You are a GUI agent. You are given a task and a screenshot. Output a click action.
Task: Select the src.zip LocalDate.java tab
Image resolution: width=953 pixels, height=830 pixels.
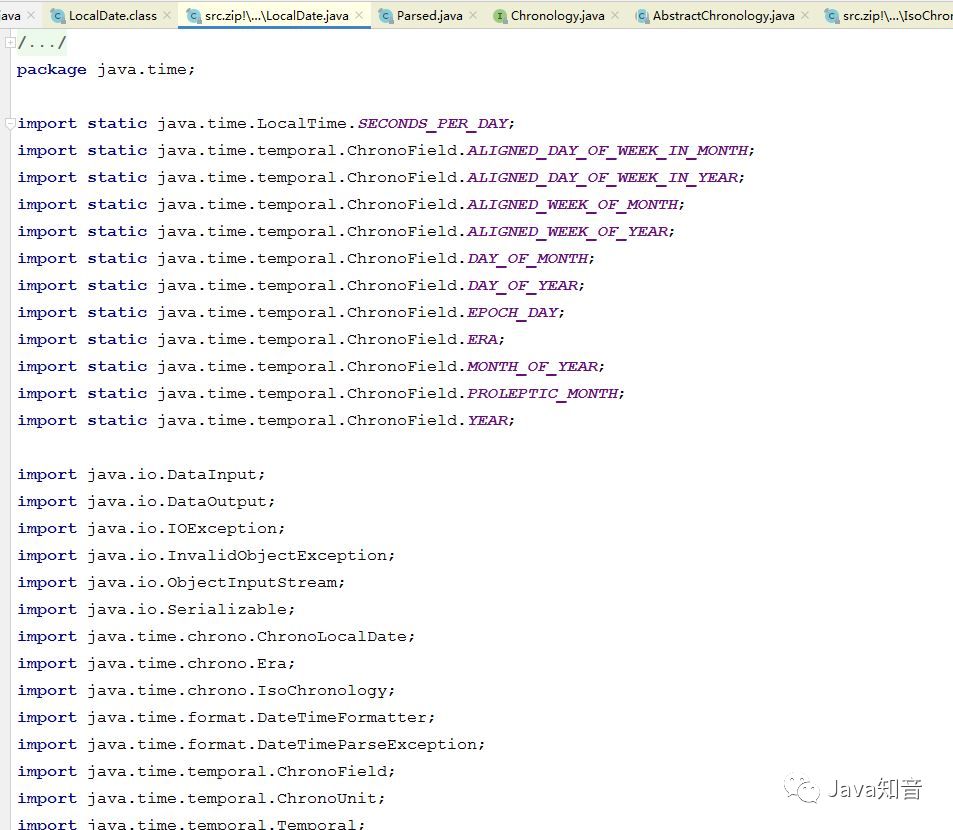[x=277, y=16]
